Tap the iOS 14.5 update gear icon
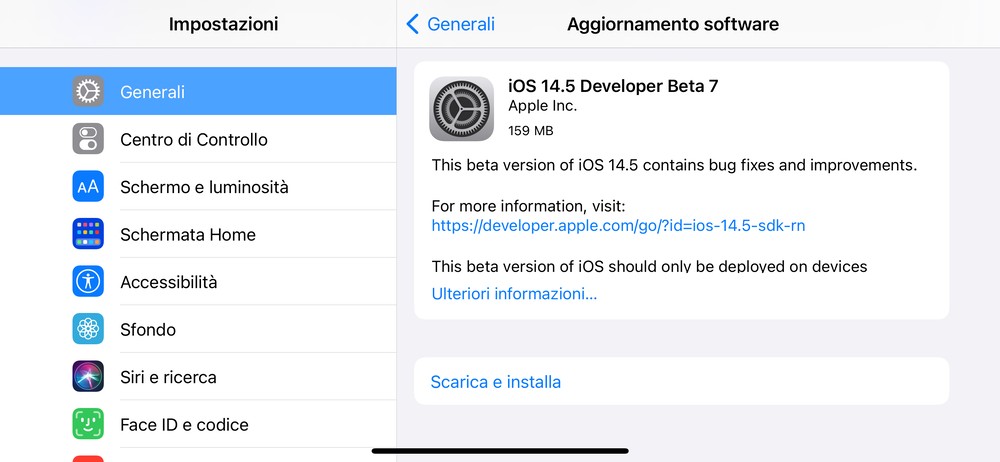The width and height of the screenshot is (1000, 462). (462, 108)
